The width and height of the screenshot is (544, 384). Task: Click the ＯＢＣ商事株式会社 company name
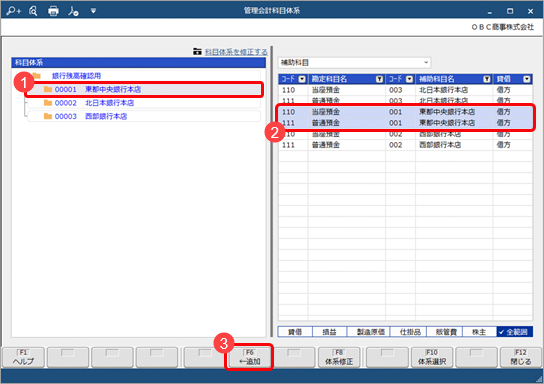click(502, 27)
